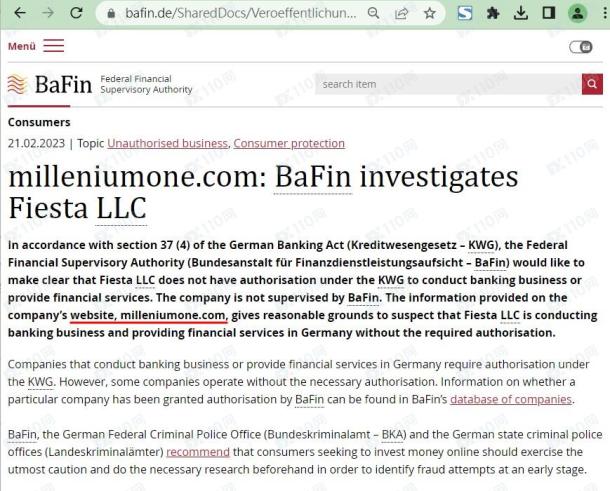The width and height of the screenshot is (610, 491).
Task: Focus the search item field
Action: [448, 84]
